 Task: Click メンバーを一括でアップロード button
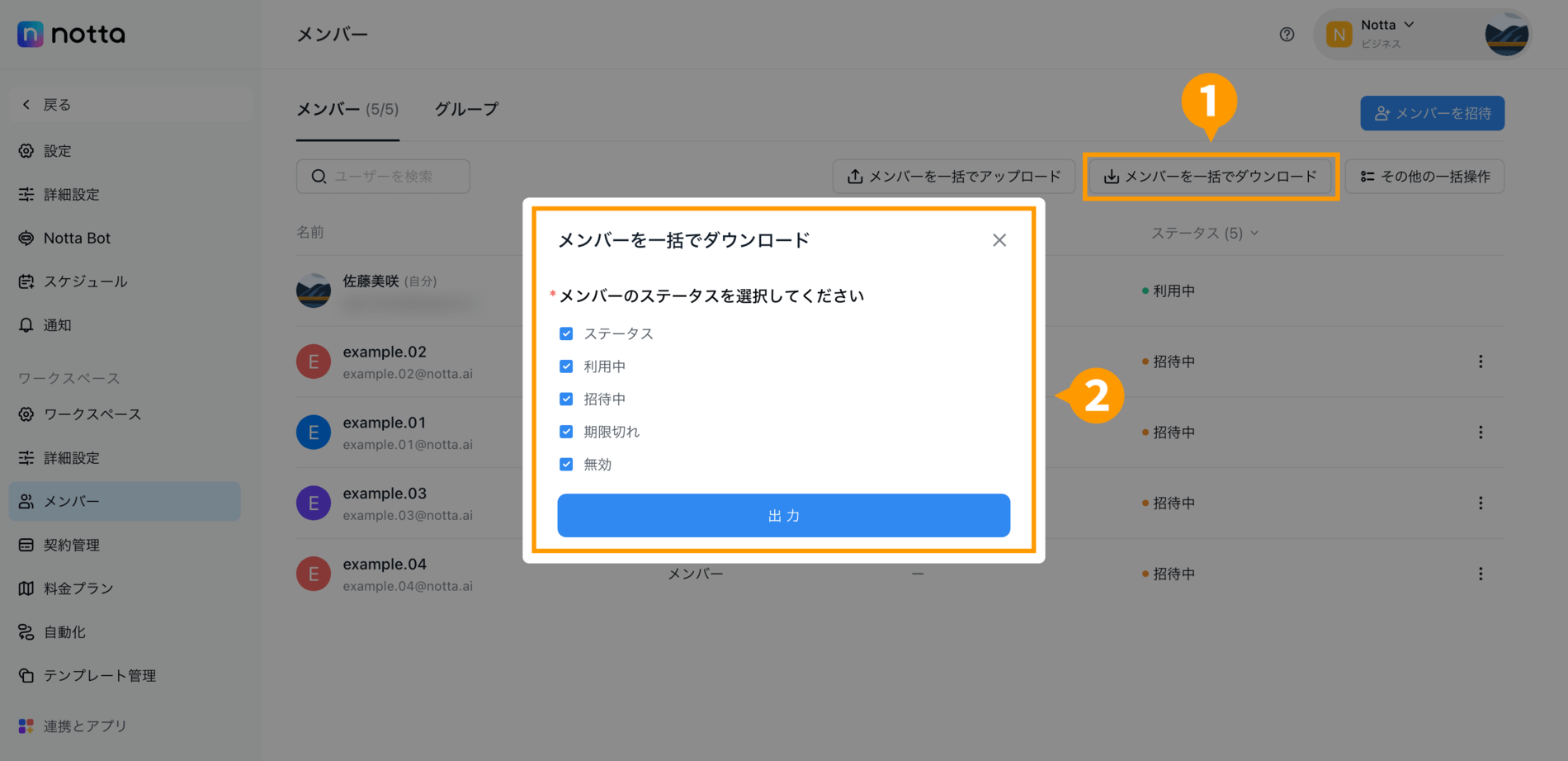(x=953, y=177)
